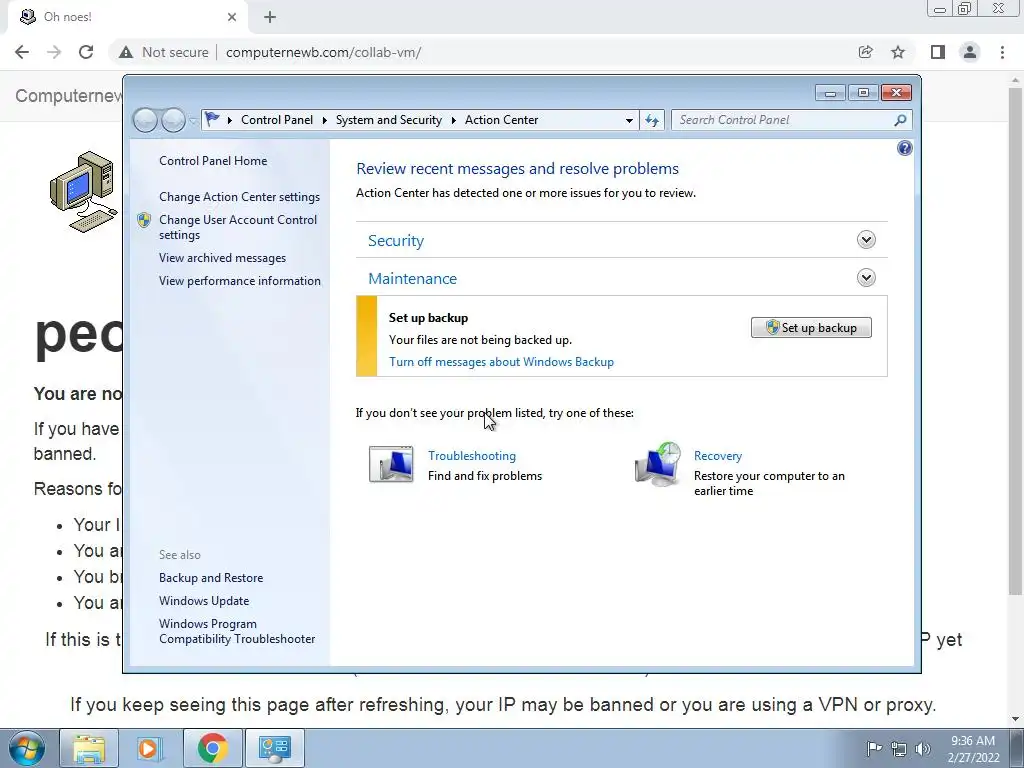Open Windows Update link
The image size is (1024, 768).
pos(204,601)
